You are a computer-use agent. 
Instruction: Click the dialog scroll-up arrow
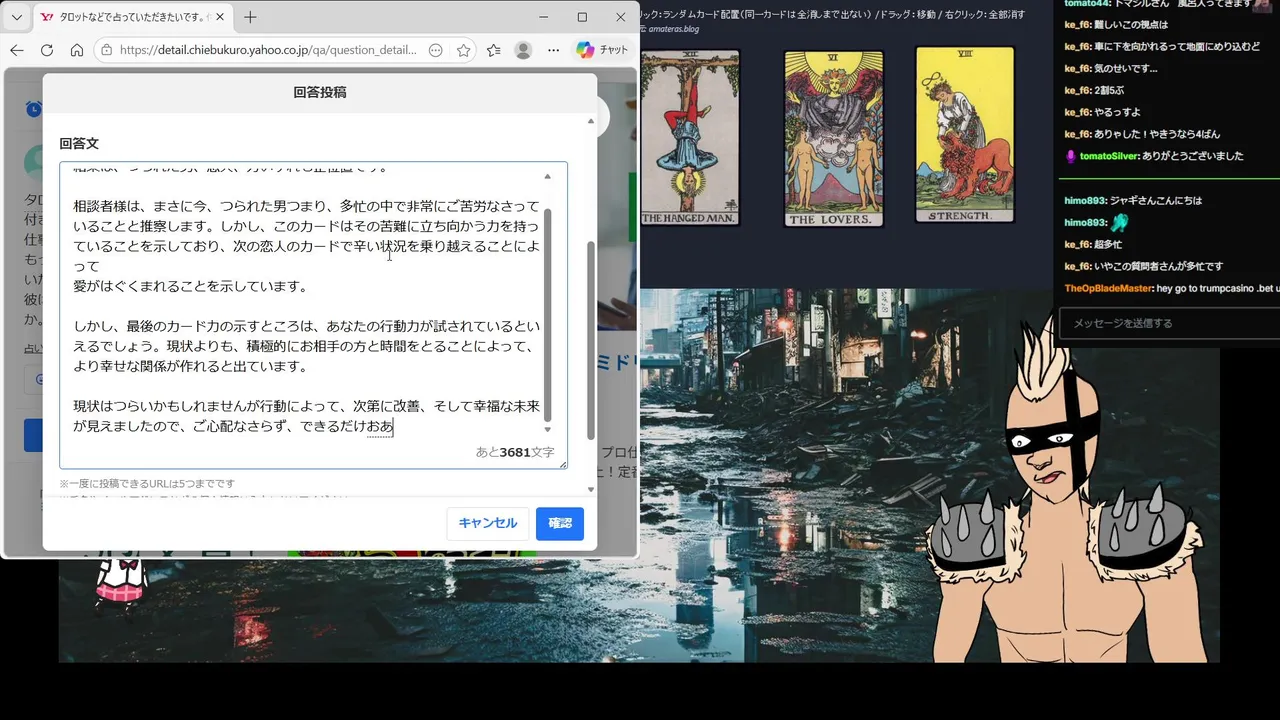590,121
